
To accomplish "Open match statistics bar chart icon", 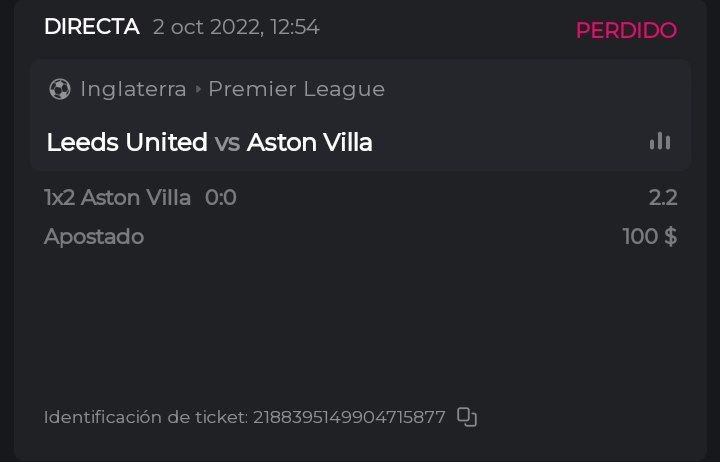I will pyautogui.click(x=660, y=142).
